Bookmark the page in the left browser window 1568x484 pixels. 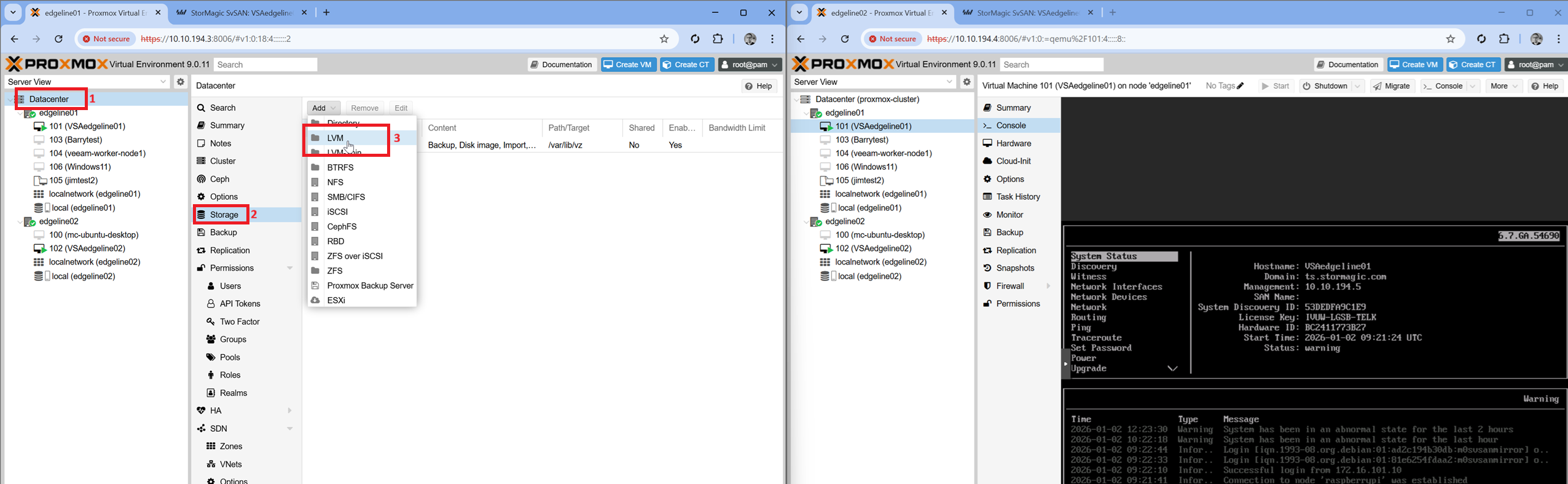coord(664,39)
